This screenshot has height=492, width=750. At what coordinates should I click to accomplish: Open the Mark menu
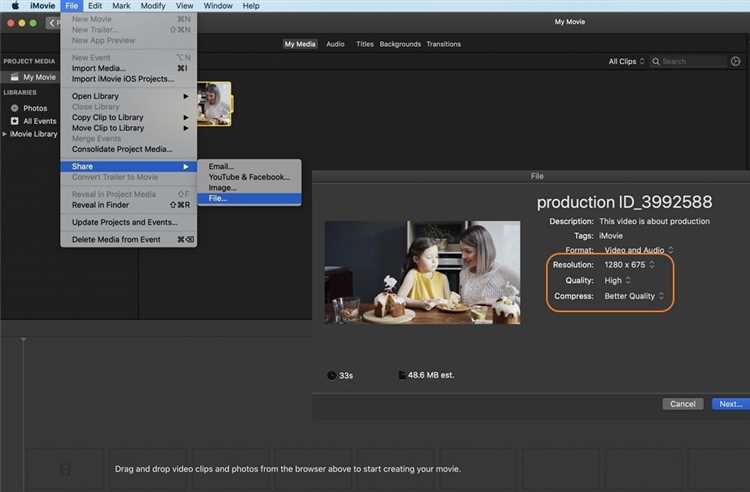click(x=121, y=6)
